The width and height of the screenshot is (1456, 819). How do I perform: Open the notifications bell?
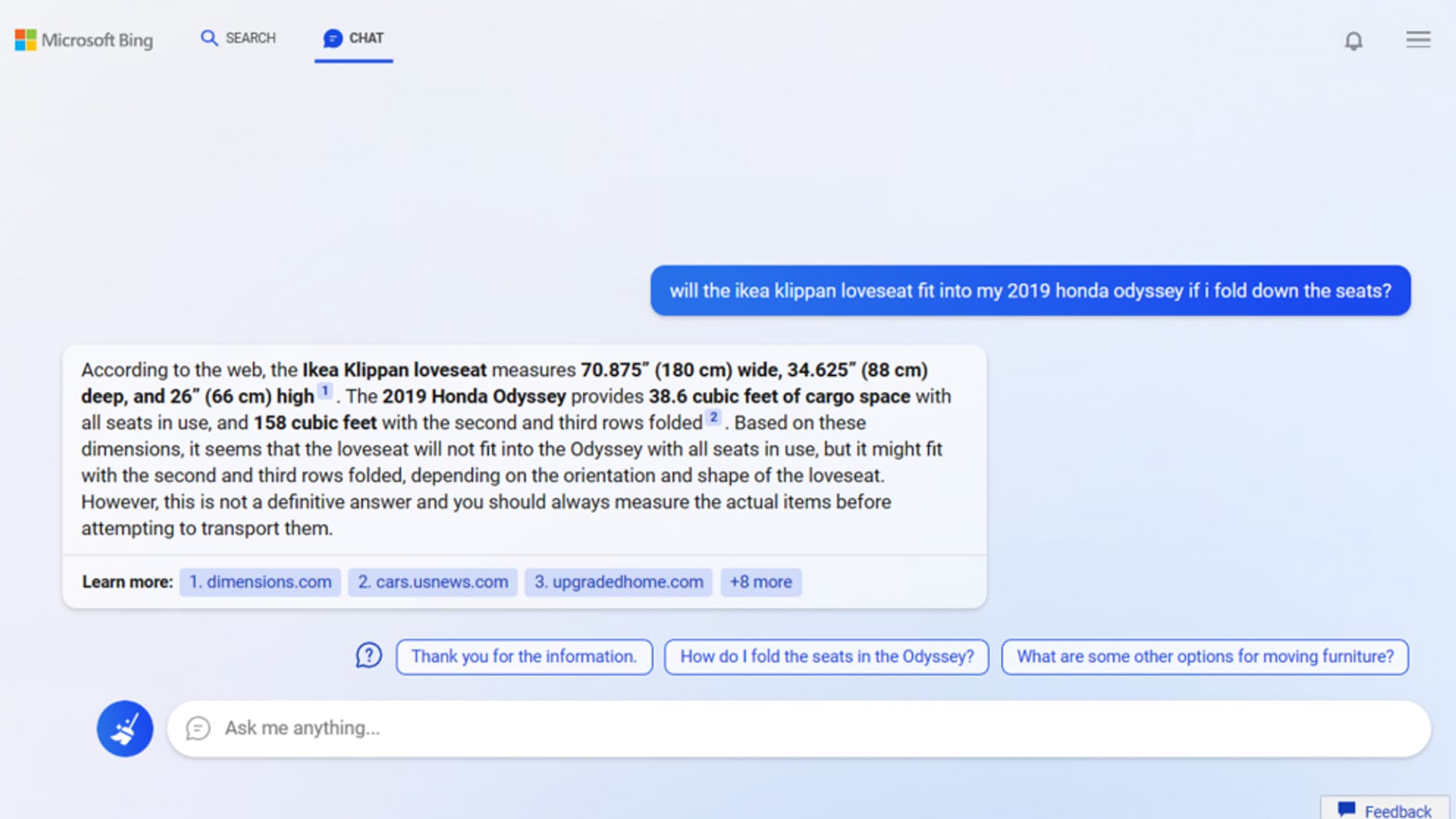(1353, 41)
